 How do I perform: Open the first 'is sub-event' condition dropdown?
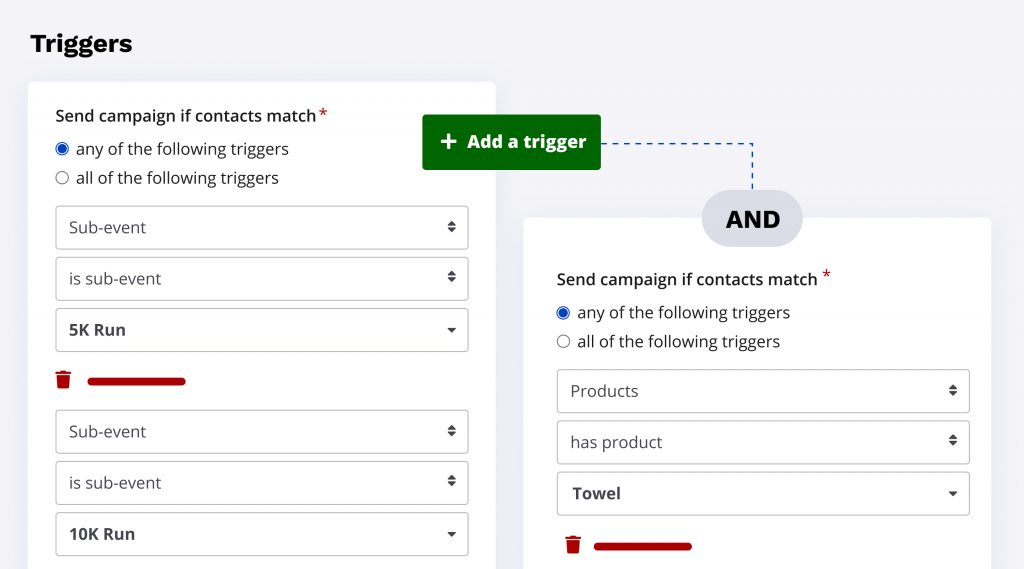pos(262,279)
